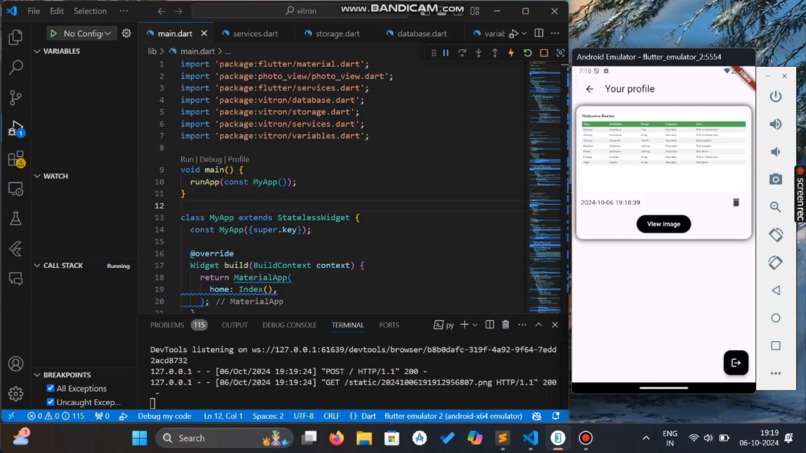Open the Edit menu

point(57,11)
